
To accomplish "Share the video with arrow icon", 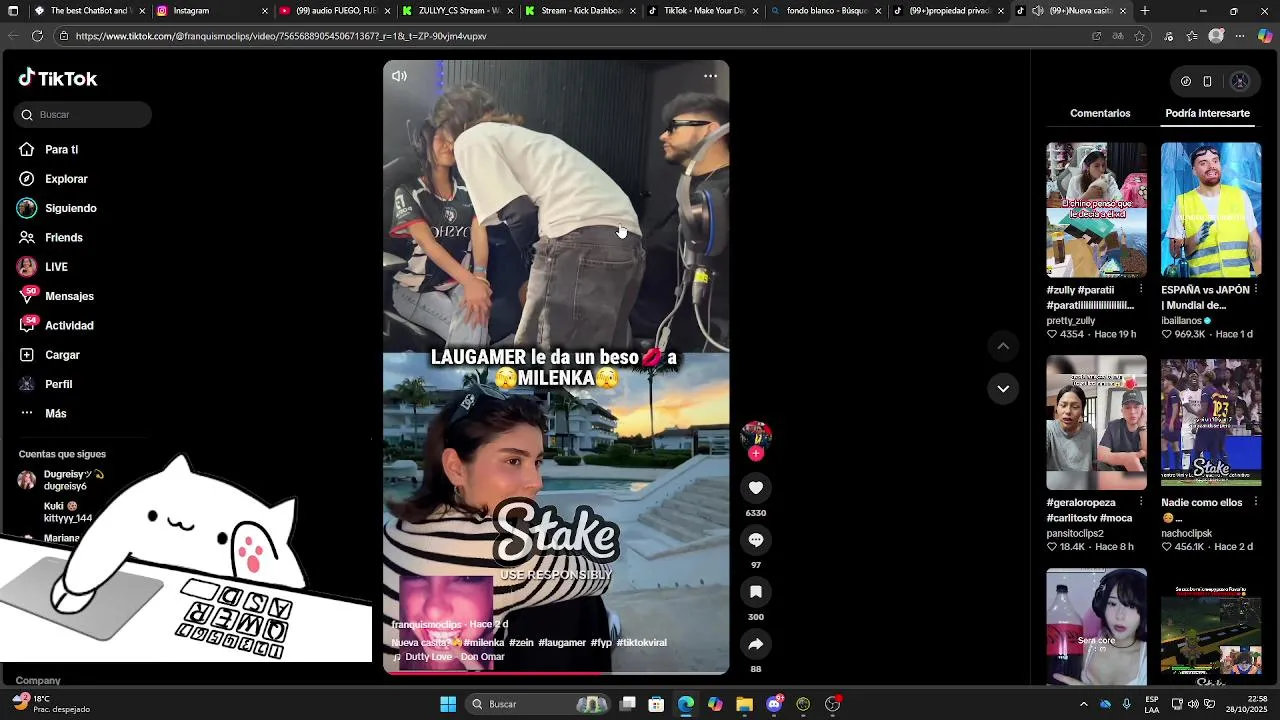I will [x=756, y=644].
